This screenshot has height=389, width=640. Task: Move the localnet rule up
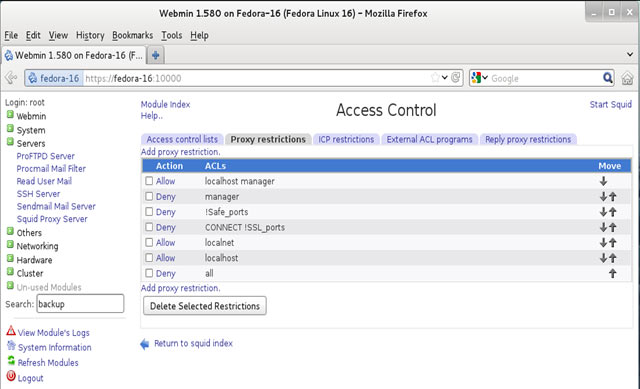click(613, 243)
